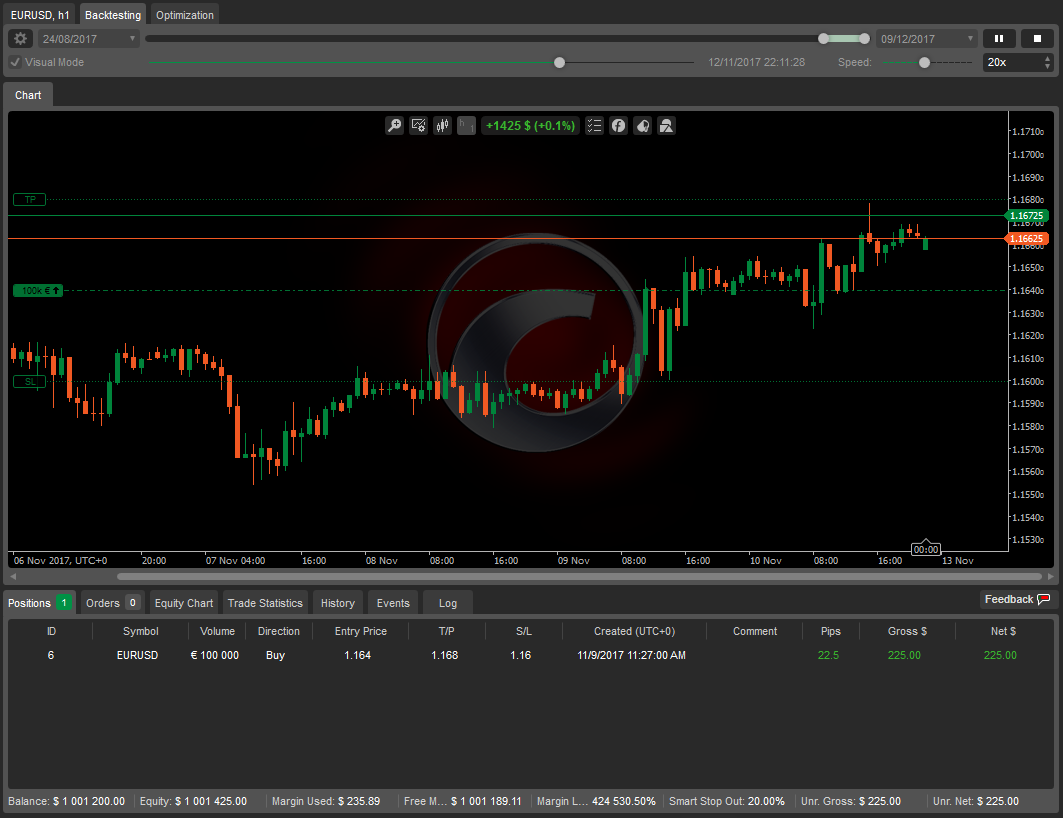Click the orange 1.16625 price tag

(1026, 239)
